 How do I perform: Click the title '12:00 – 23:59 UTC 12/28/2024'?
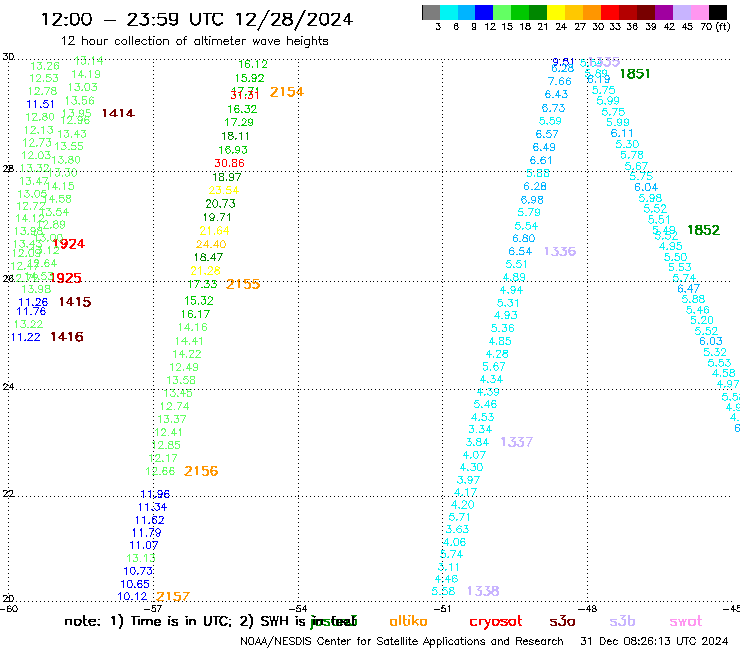(x=197, y=20)
